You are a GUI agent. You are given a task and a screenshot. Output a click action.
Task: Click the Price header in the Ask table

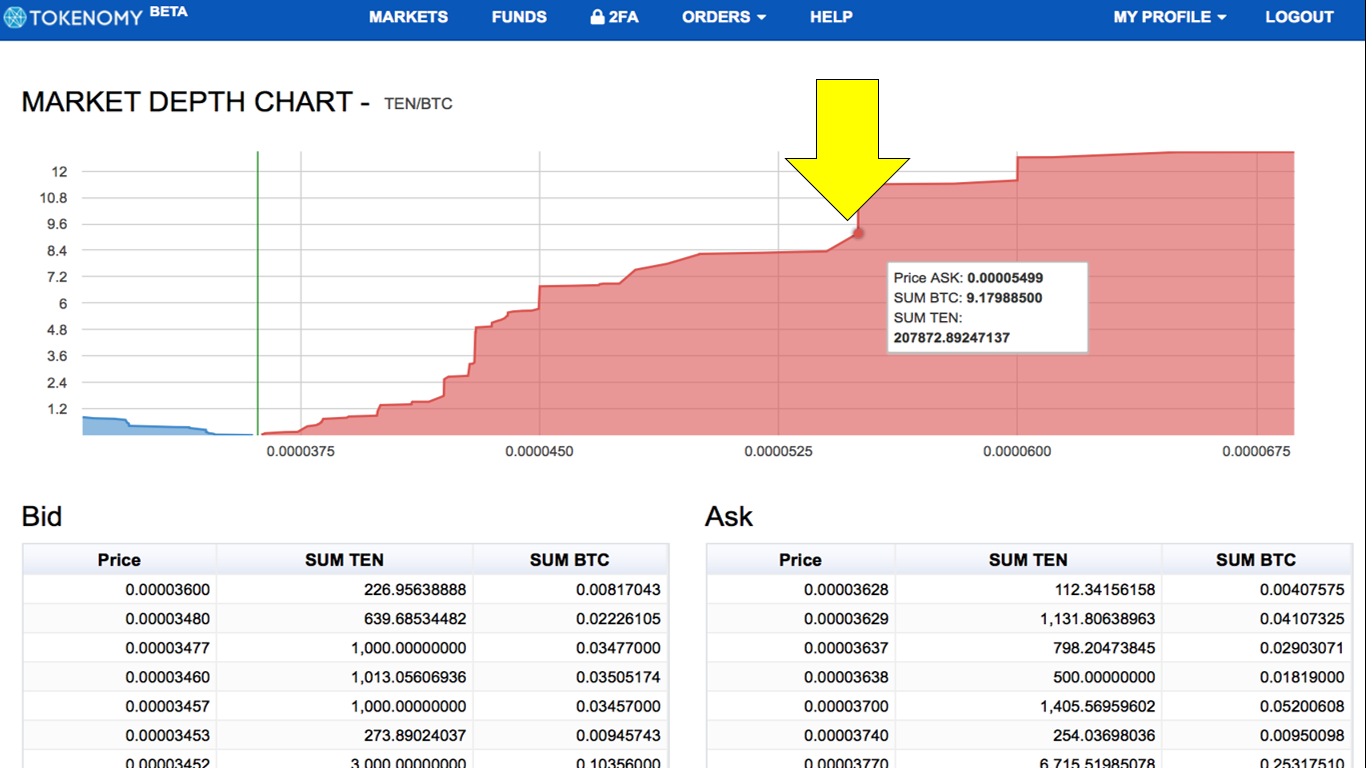tap(800, 560)
